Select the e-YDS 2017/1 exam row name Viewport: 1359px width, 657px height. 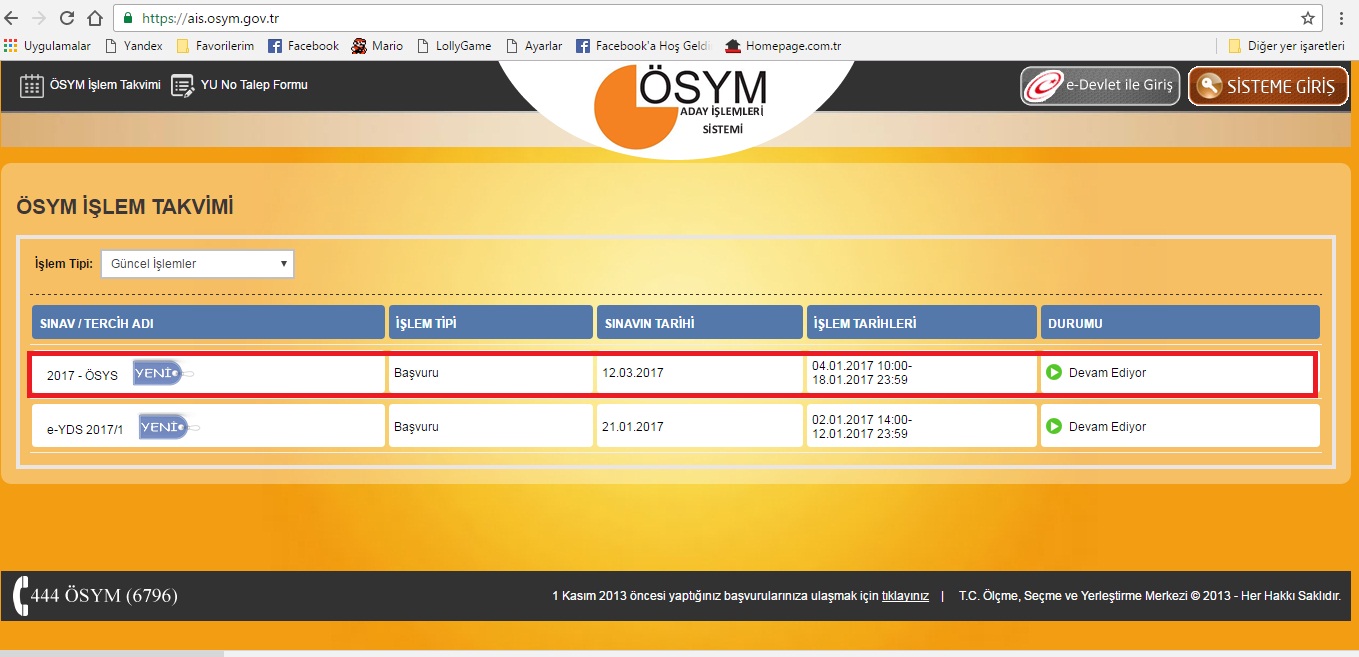(85, 429)
